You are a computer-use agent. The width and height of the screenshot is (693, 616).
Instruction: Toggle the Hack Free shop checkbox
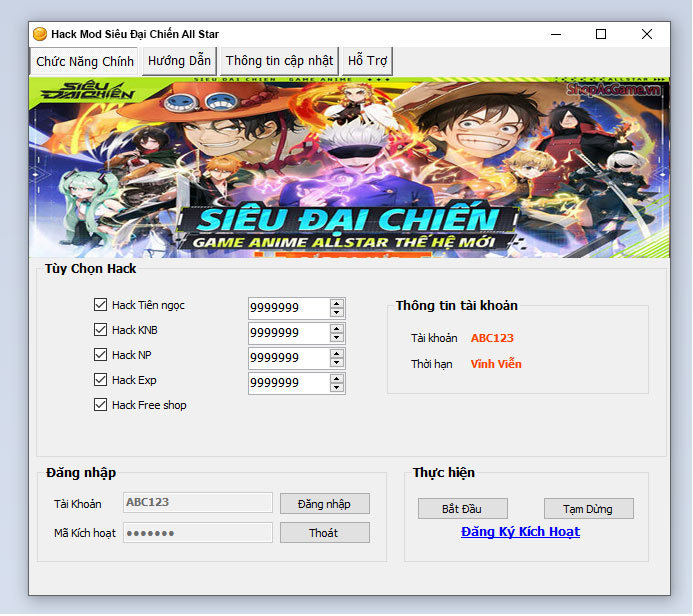(x=100, y=405)
